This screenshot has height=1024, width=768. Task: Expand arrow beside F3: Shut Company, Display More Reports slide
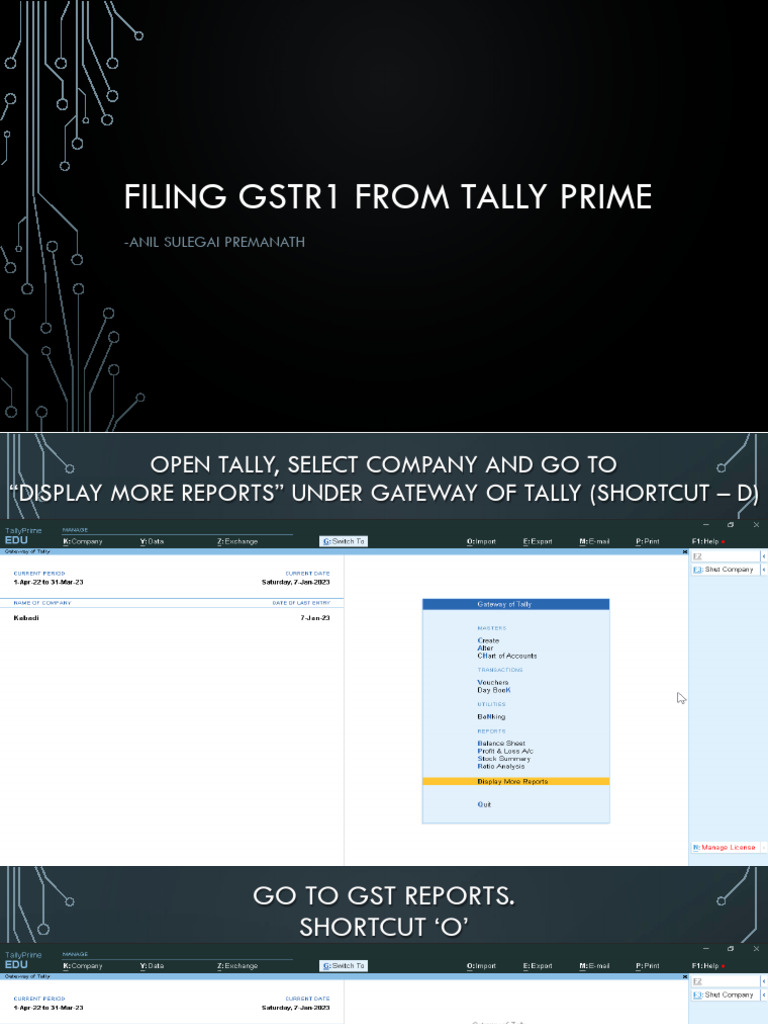pos(764,569)
